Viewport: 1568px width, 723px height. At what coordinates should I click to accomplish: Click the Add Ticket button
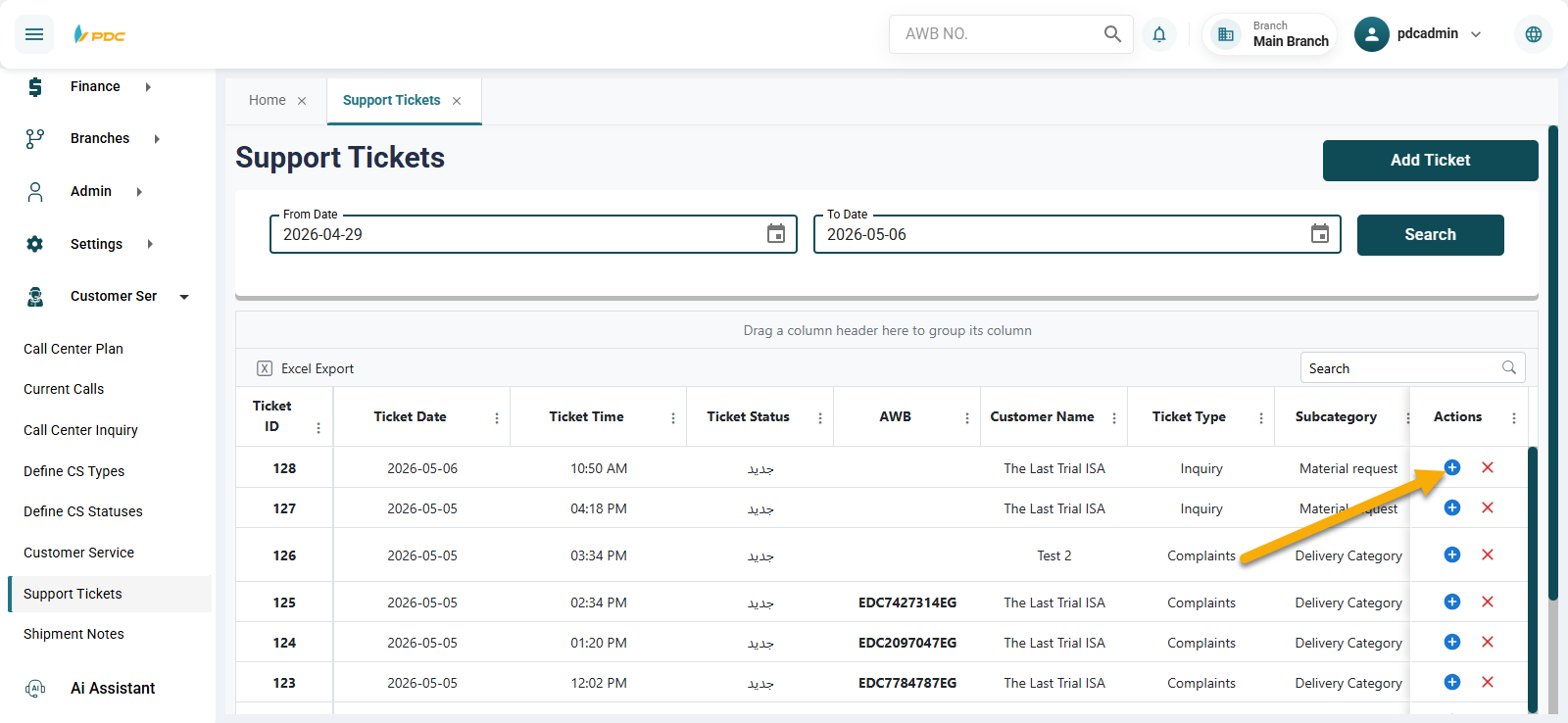1430,161
